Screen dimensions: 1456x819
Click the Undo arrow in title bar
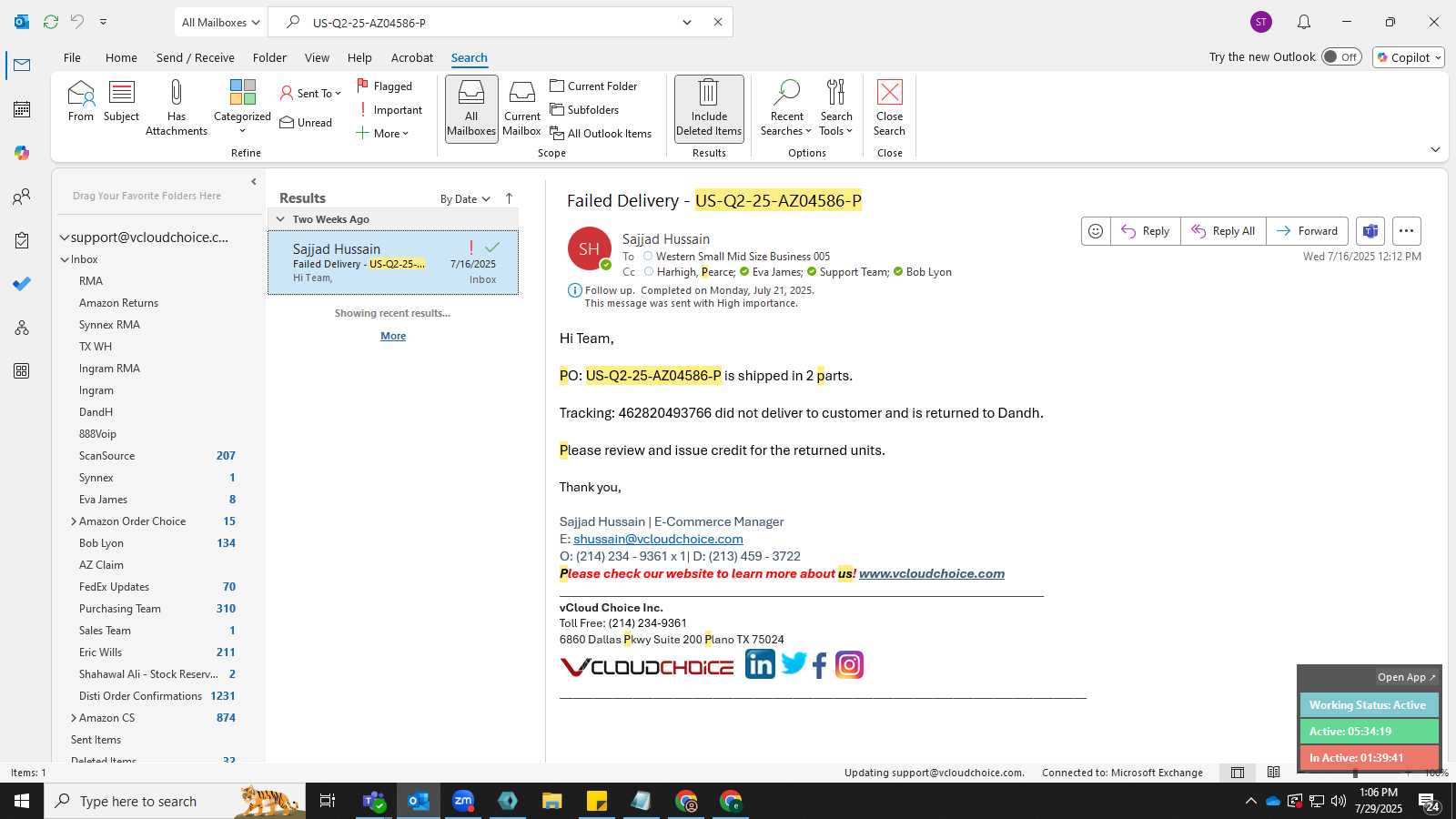point(77,22)
